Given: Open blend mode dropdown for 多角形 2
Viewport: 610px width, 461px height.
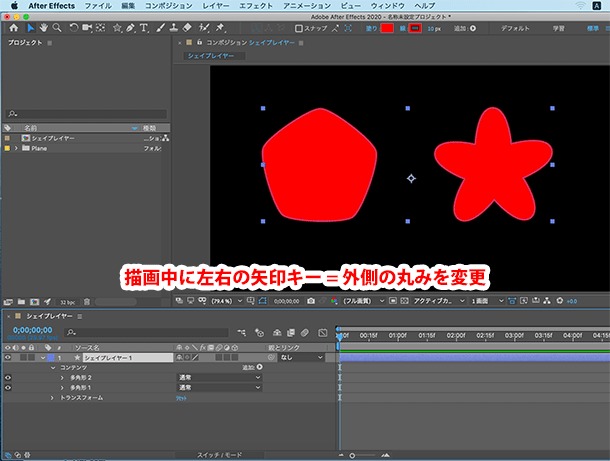Looking at the screenshot, I should point(219,378).
